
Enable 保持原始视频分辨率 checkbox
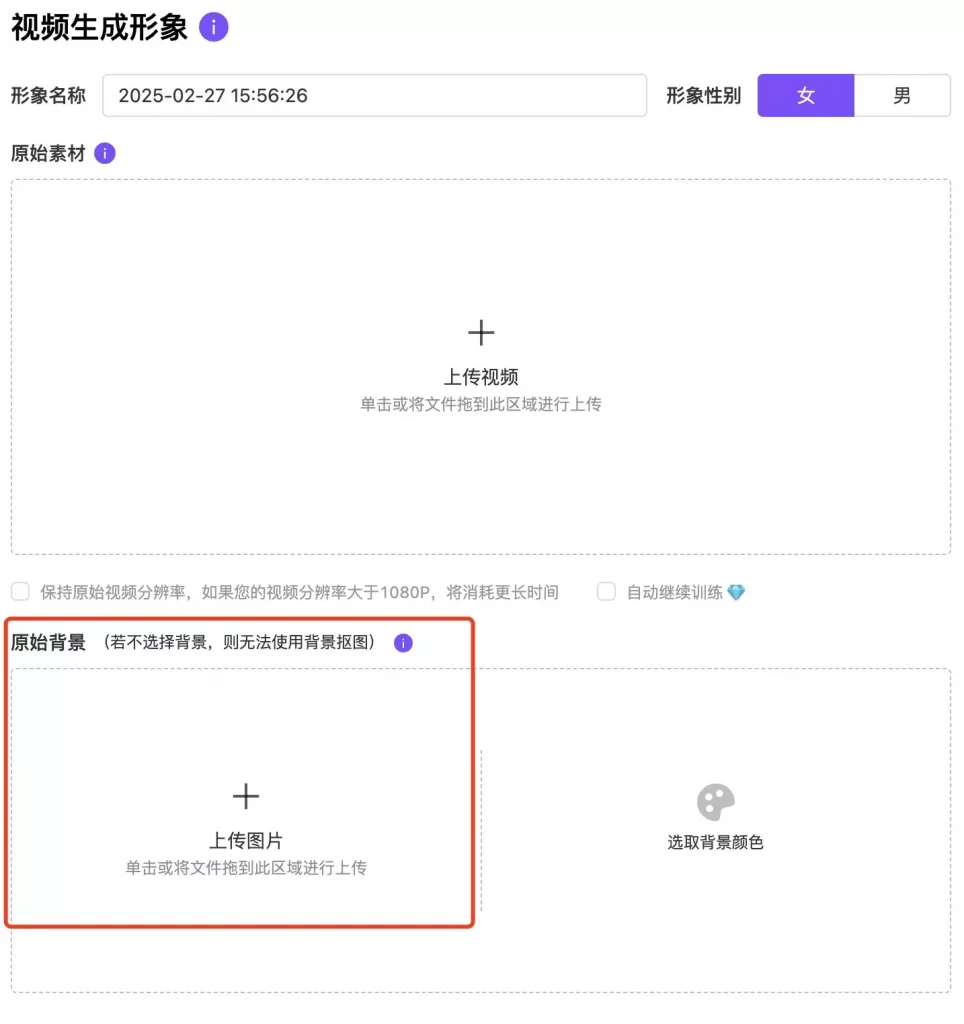(x=20, y=592)
